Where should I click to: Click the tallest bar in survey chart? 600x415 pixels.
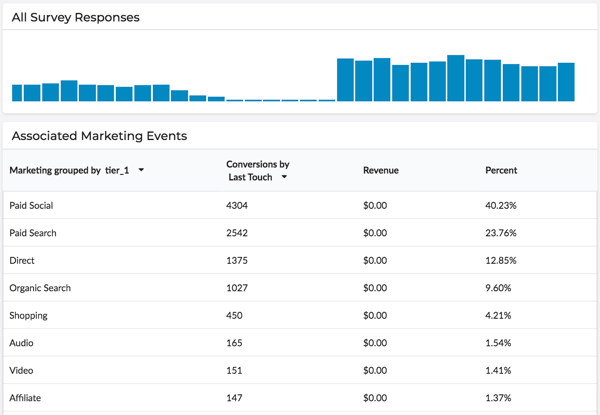click(x=455, y=78)
